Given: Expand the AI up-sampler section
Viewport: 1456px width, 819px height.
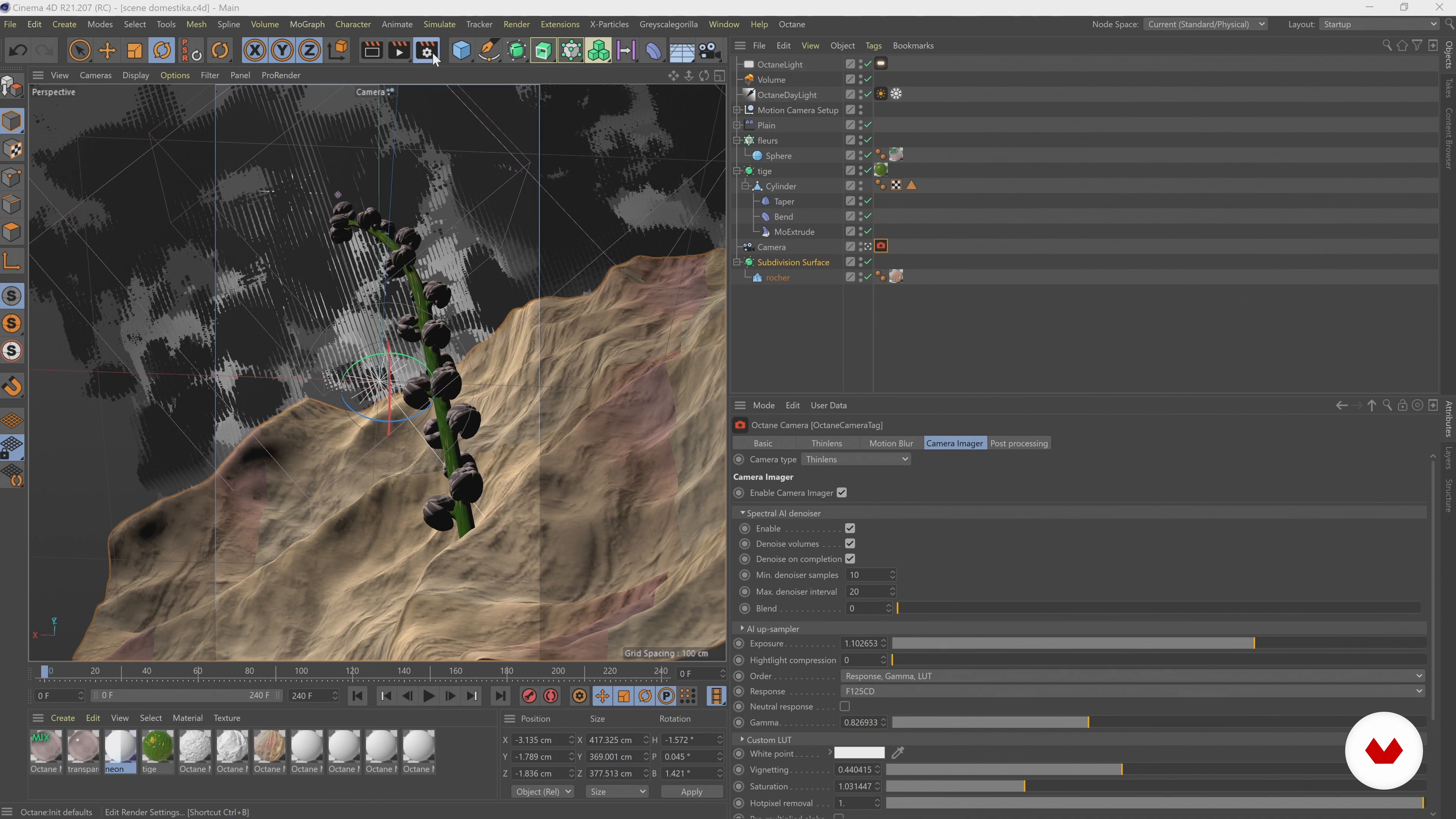Looking at the screenshot, I should [742, 629].
